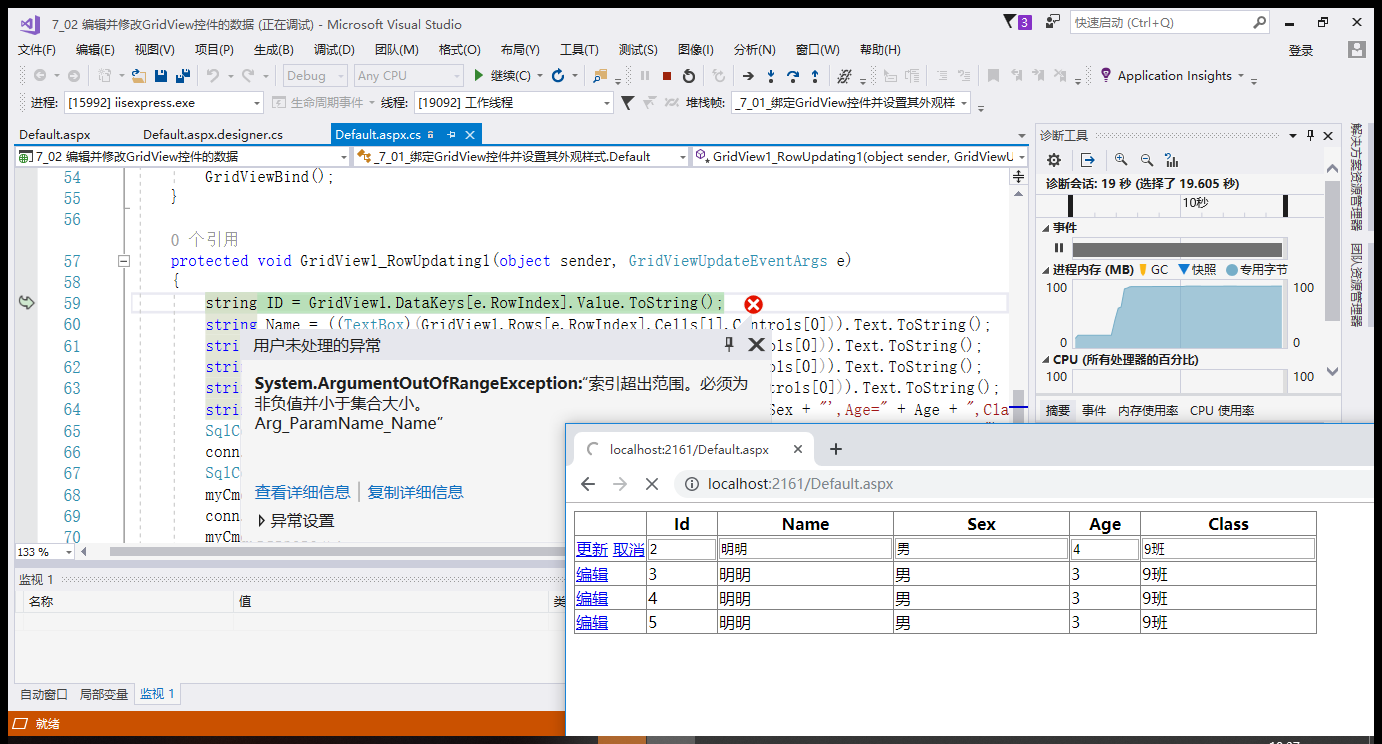Image resolution: width=1382 pixels, height=744 pixels.
Task: Open the Any CPU platform dropdown
Action: 409,76
